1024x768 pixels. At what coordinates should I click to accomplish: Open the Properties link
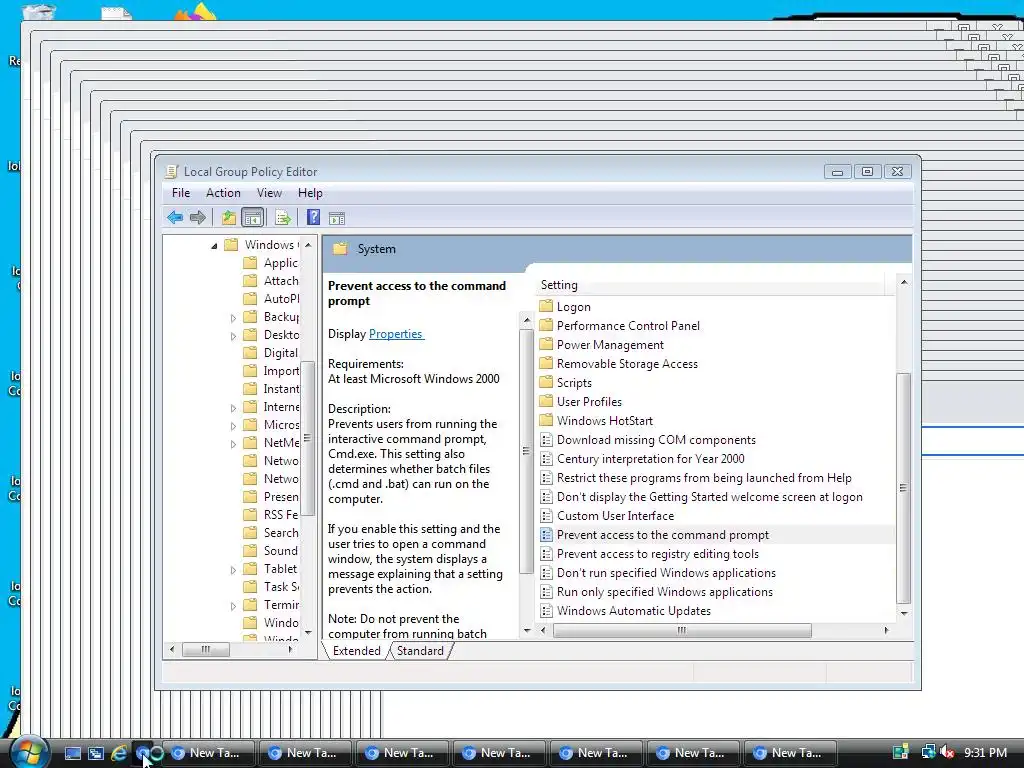396,334
